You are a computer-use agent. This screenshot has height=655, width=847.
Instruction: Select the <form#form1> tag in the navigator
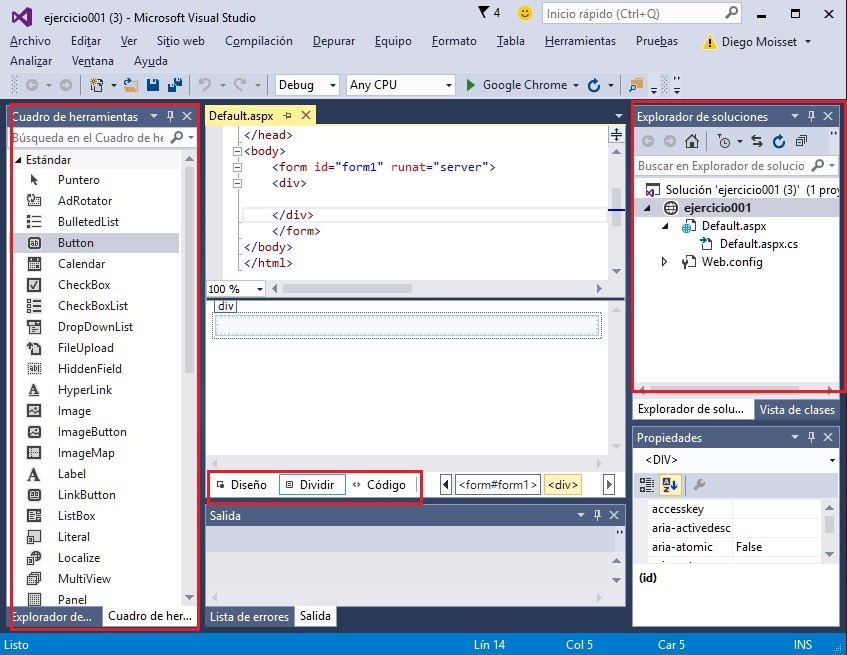pos(498,485)
